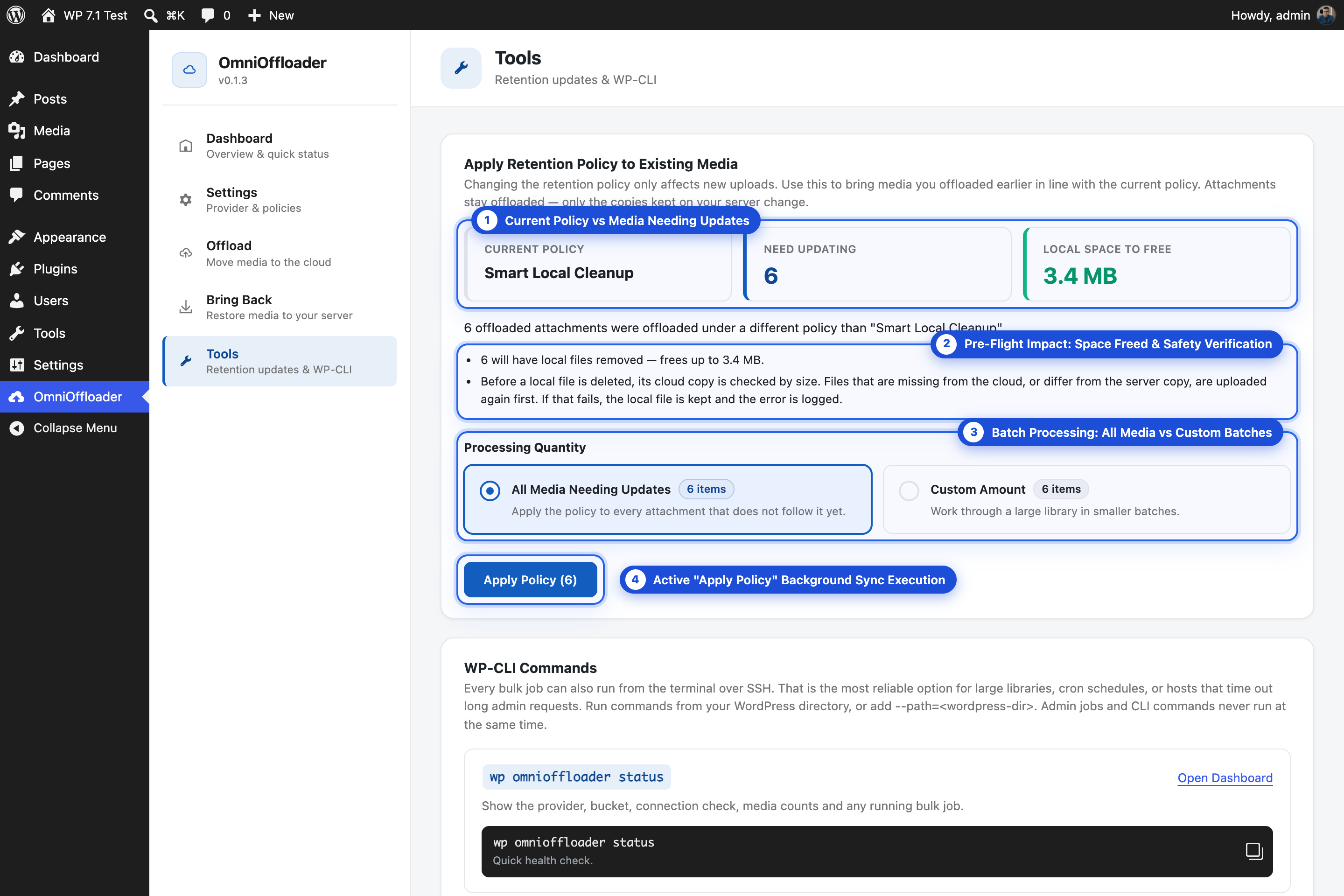Select the OmniOffloader cloud menu item
The height and width of the screenshot is (896, 1344).
74,397
